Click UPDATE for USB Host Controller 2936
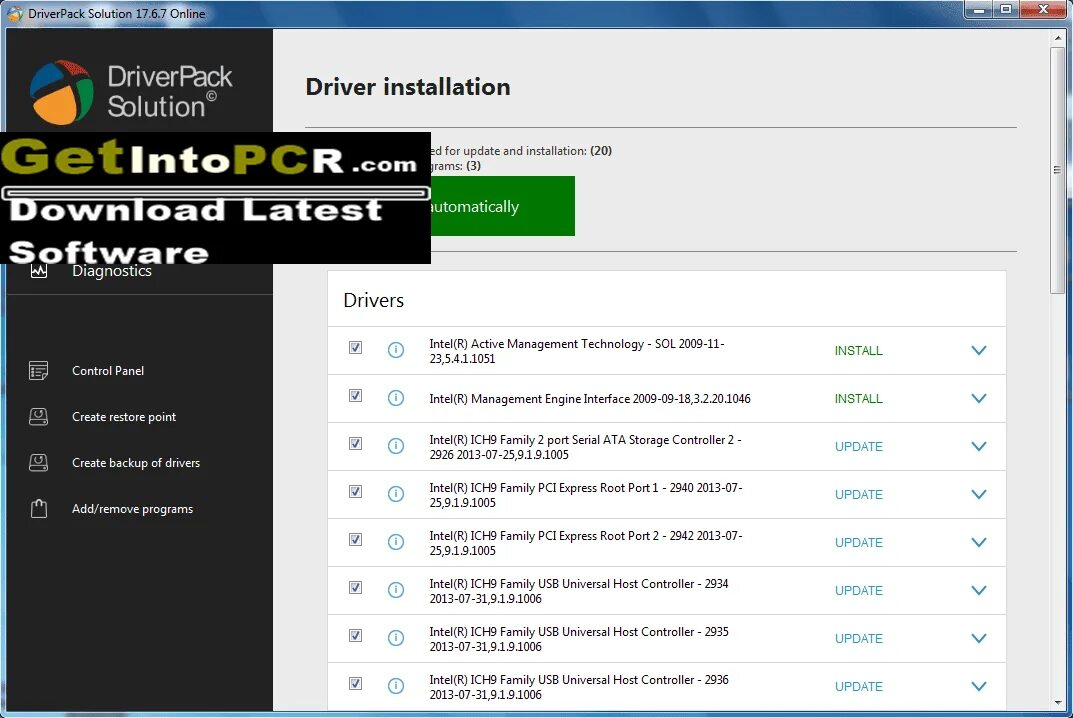 (859, 686)
